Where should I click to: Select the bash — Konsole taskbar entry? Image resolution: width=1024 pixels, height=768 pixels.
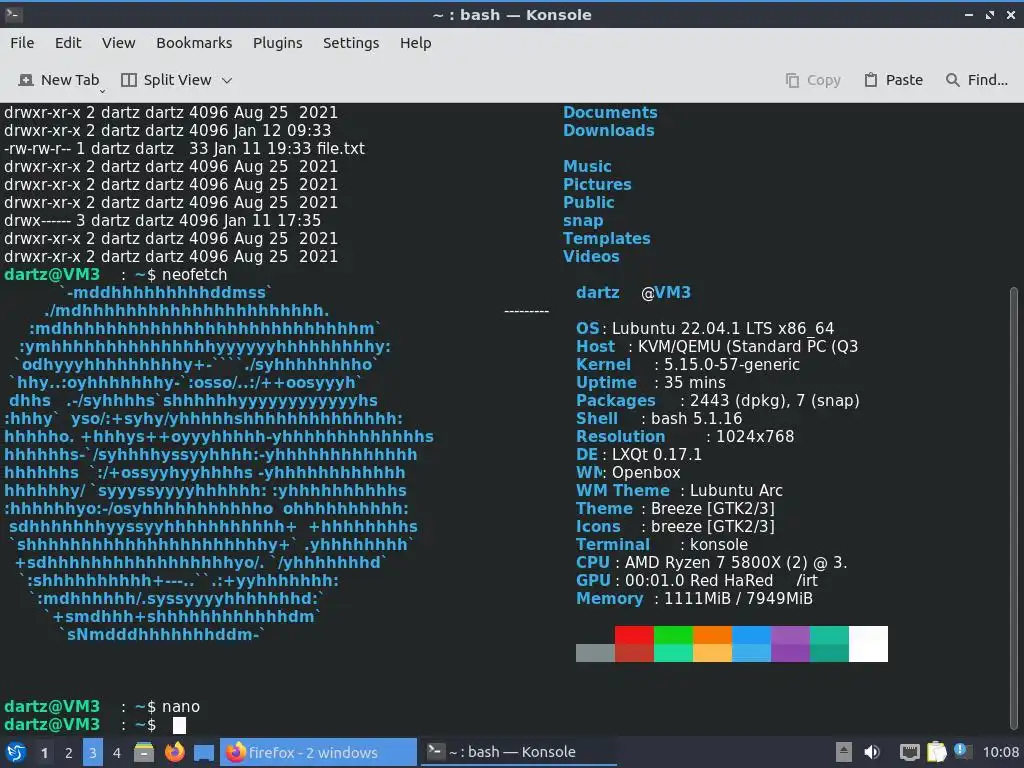(x=519, y=752)
